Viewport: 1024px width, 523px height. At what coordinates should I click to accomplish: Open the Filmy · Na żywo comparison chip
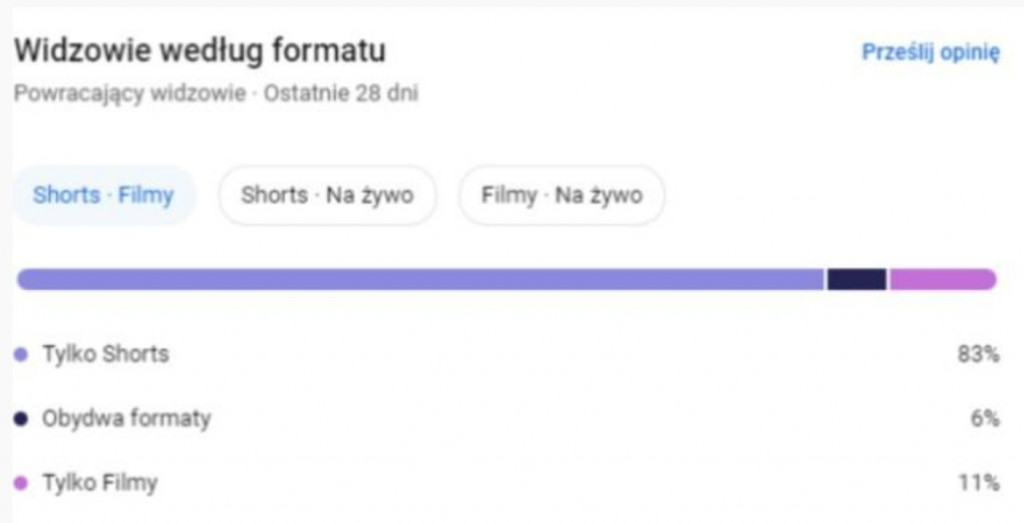[x=561, y=195]
